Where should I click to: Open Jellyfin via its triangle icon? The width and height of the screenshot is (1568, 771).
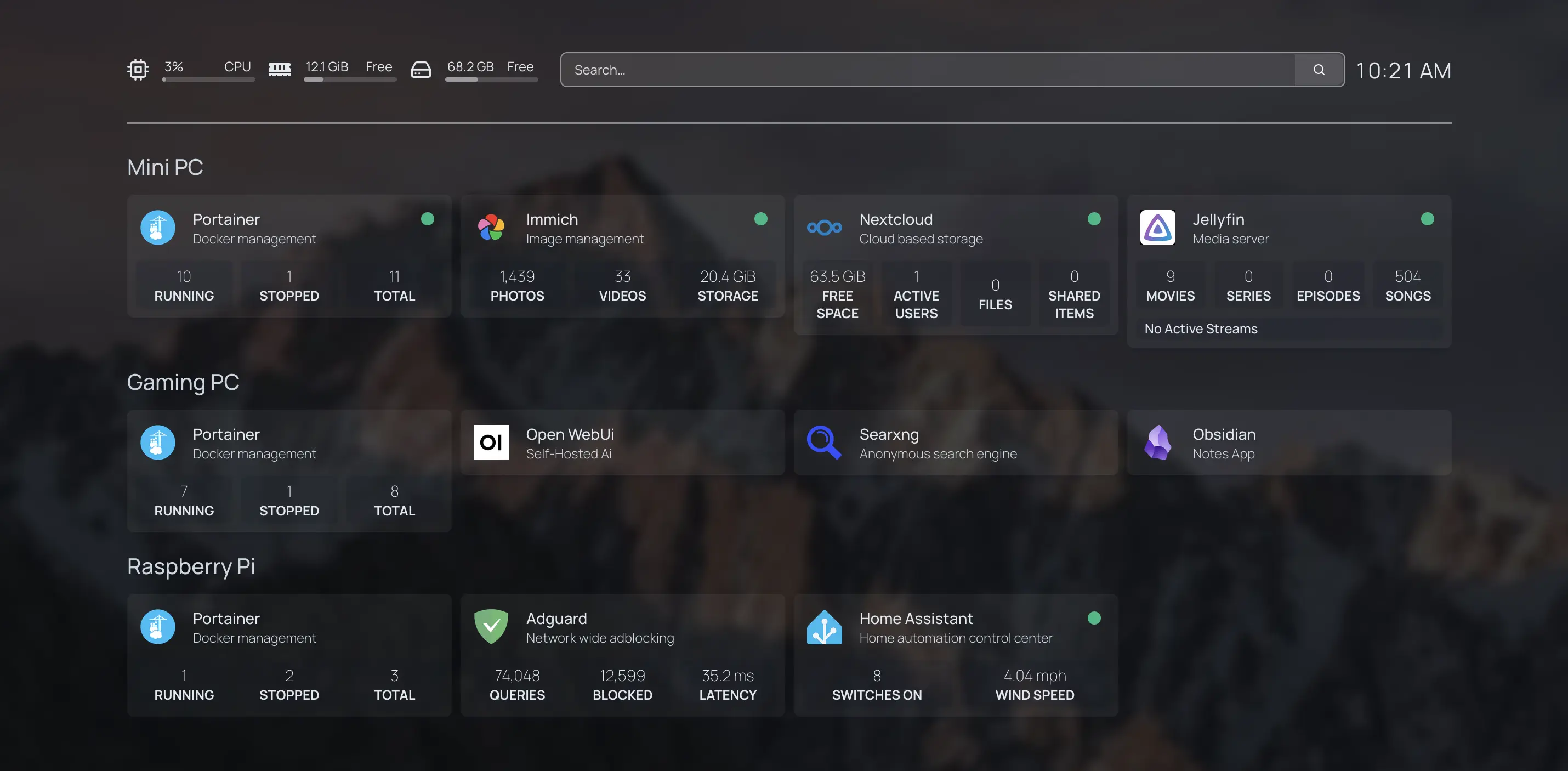coord(1157,228)
